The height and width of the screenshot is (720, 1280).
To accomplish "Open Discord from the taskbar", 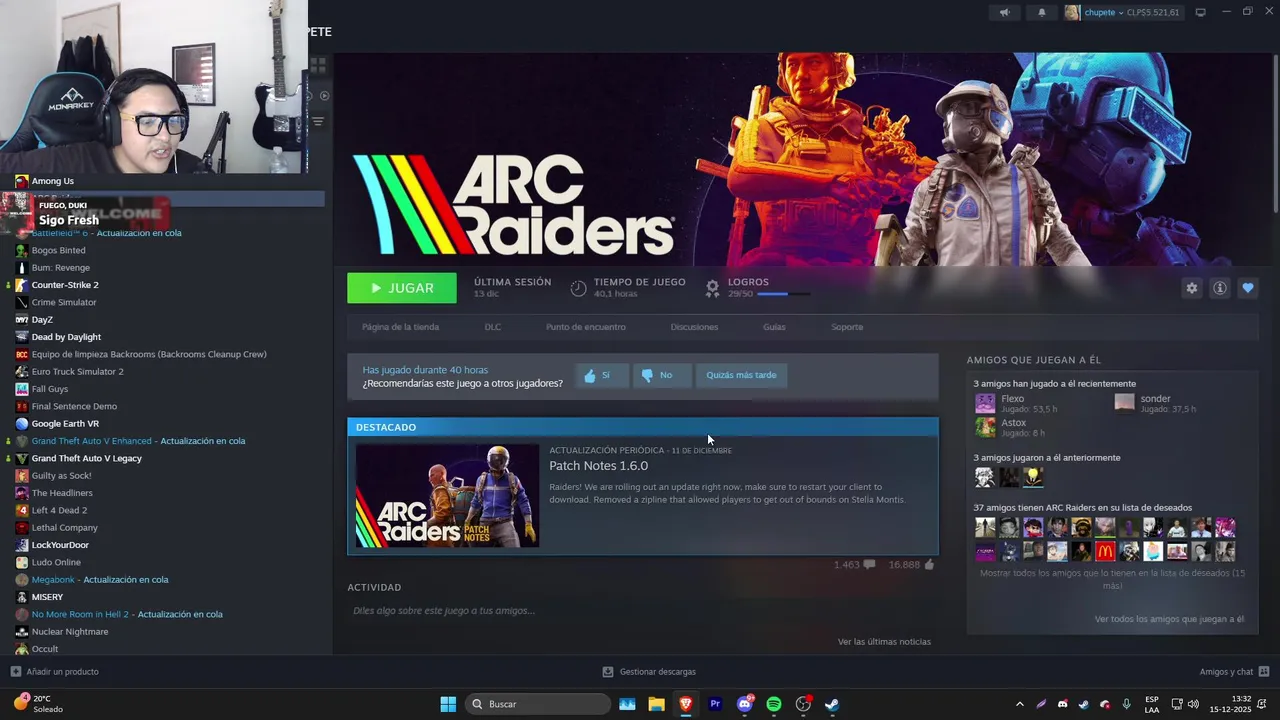I will [x=745, y=704].
